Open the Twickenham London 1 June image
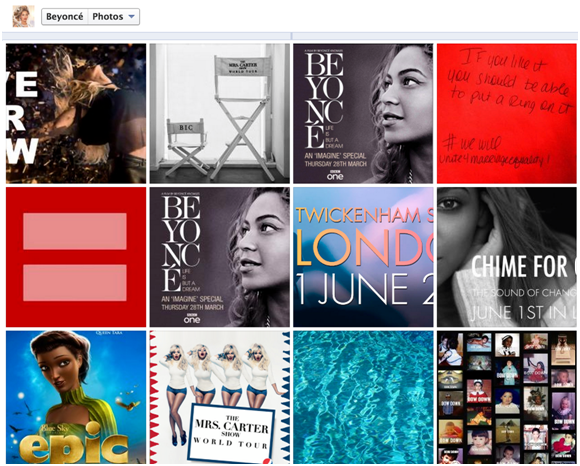The image size is (580, 466). point(363,257)
